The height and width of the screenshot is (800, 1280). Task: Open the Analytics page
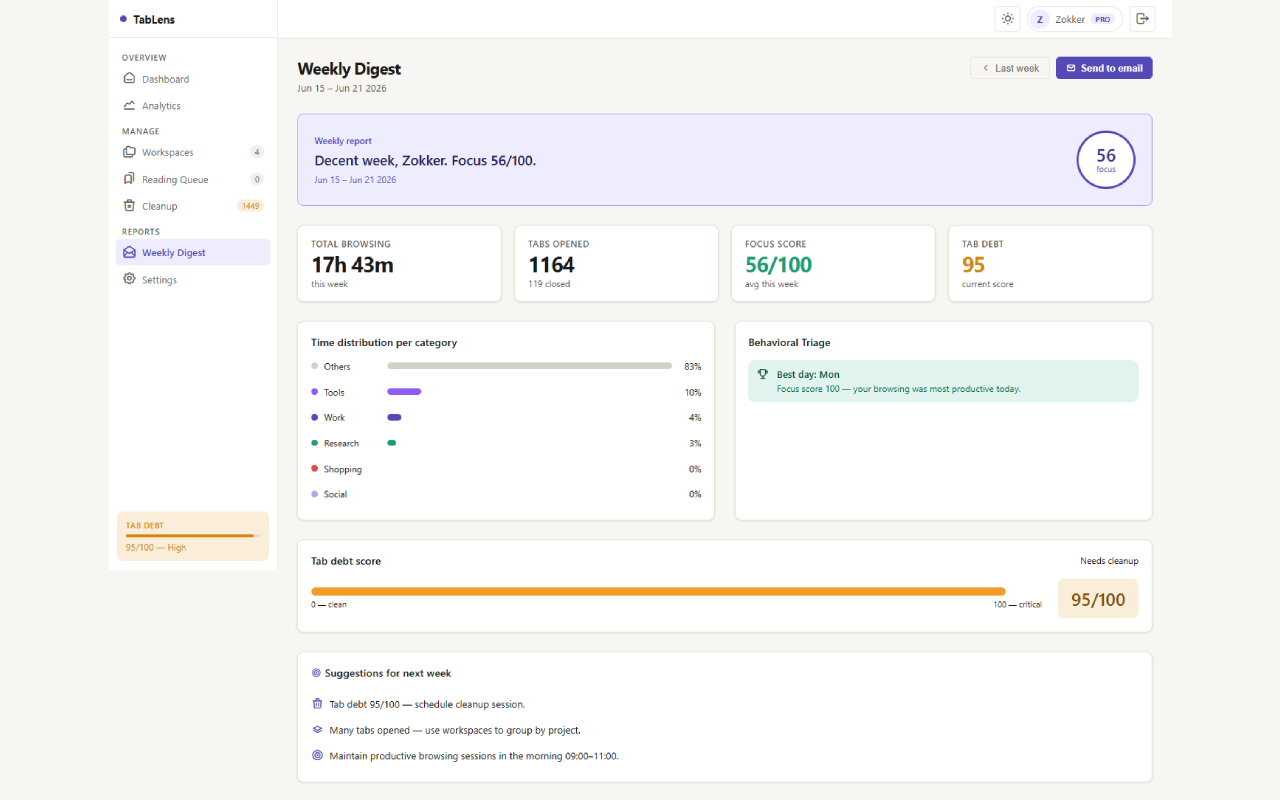193,106
